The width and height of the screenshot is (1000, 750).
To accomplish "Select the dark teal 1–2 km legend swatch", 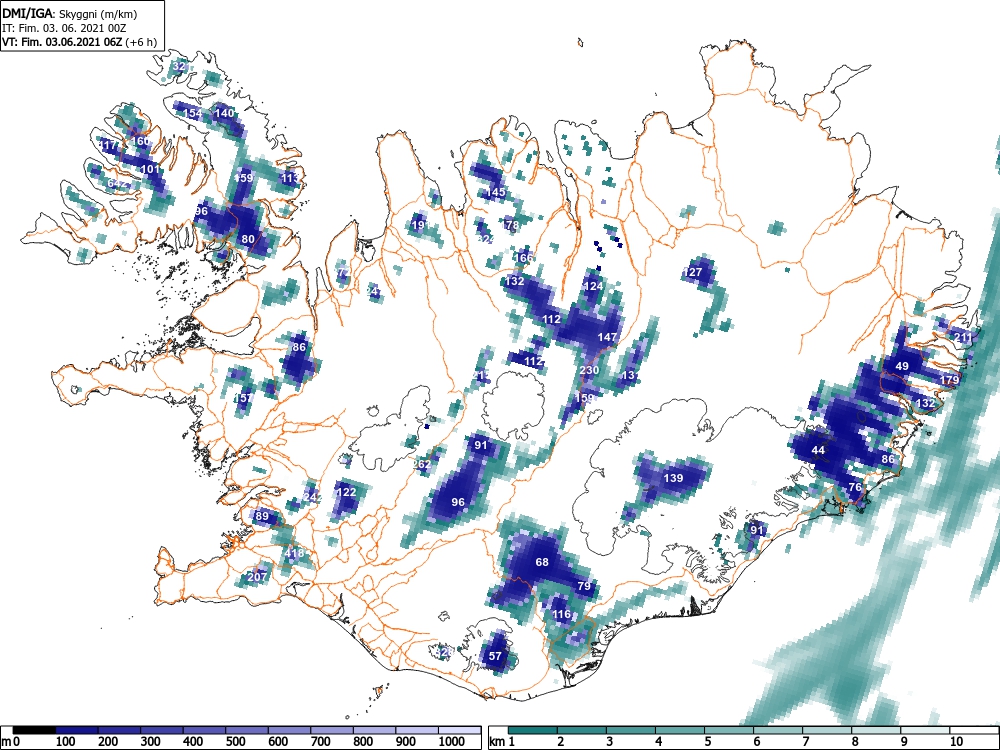I will 533,730.
